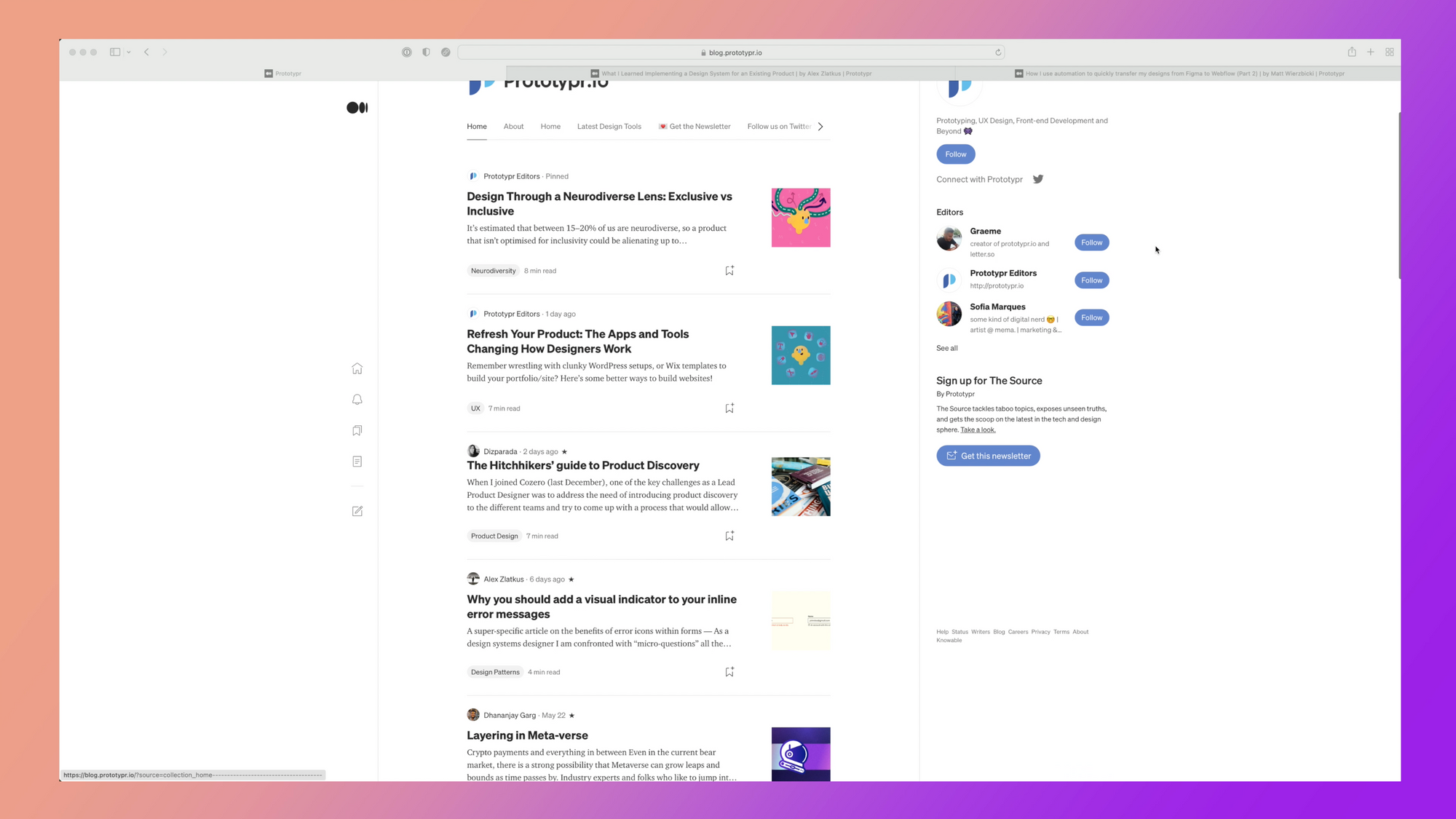Click the page vertical scrollbar
Image resolution: width=1456 pixels, height=819 pixels.
[1398, 195]
